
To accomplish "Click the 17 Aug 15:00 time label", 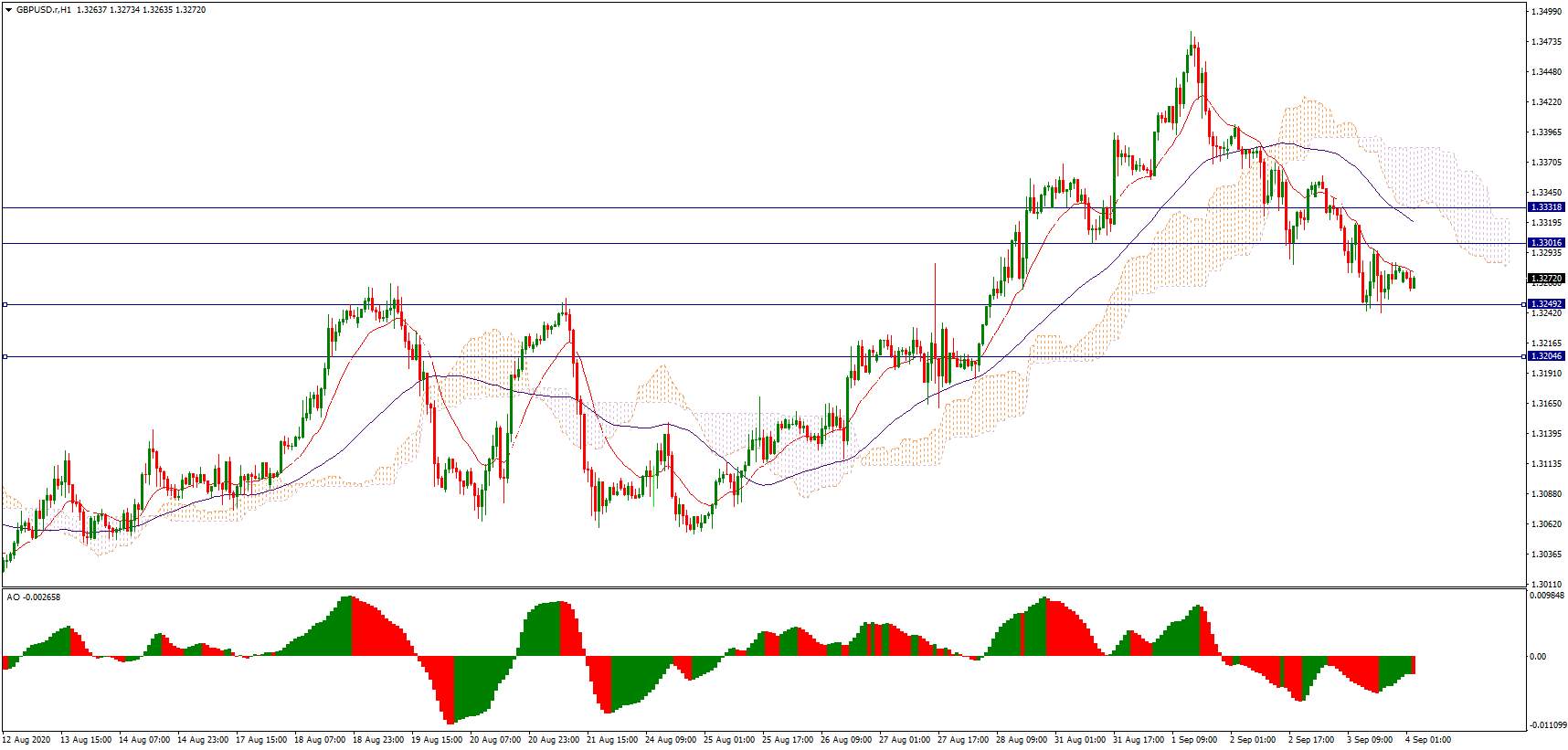I will coord(260,739).
